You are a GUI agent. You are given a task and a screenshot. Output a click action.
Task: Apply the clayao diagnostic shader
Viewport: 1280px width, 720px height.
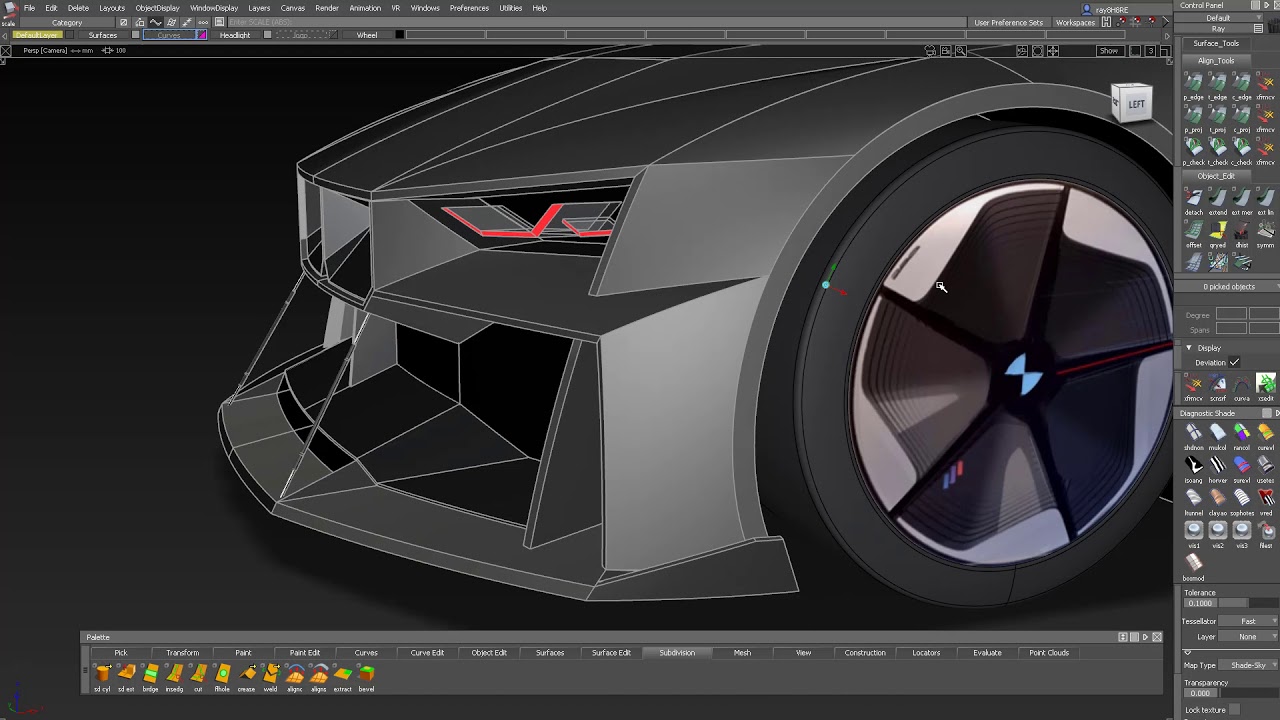point(1217,498)
